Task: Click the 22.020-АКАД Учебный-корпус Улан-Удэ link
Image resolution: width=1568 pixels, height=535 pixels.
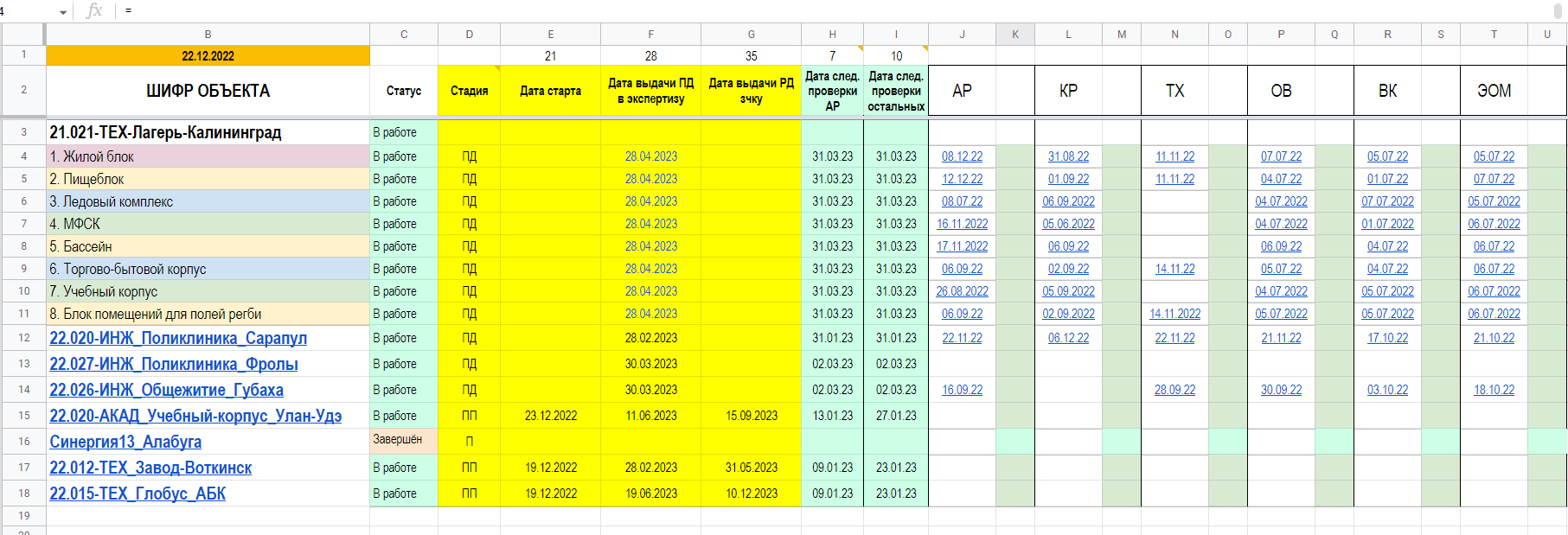Action: coord(195,416)
